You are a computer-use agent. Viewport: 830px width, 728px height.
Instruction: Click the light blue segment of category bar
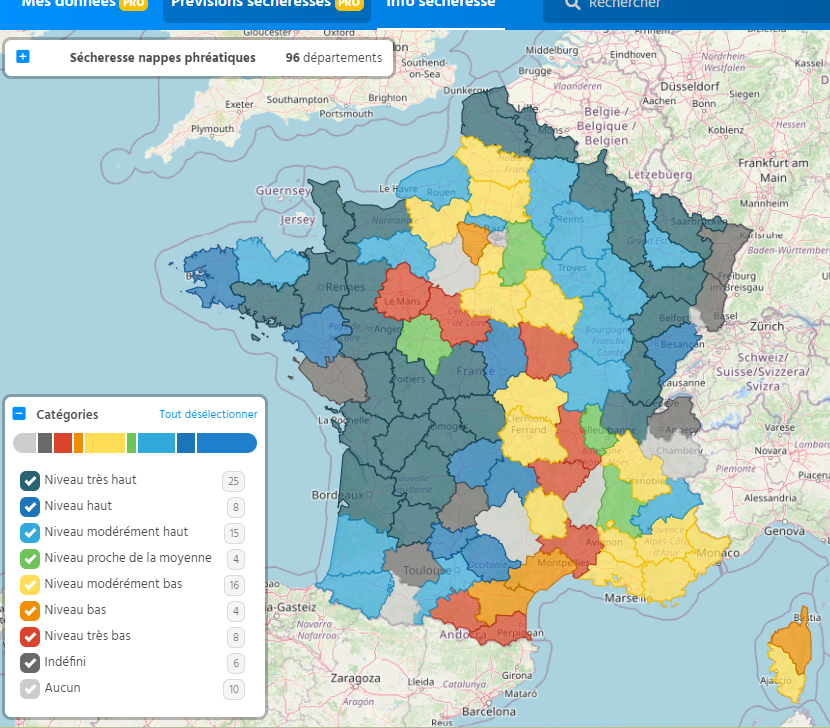[156, 443]
